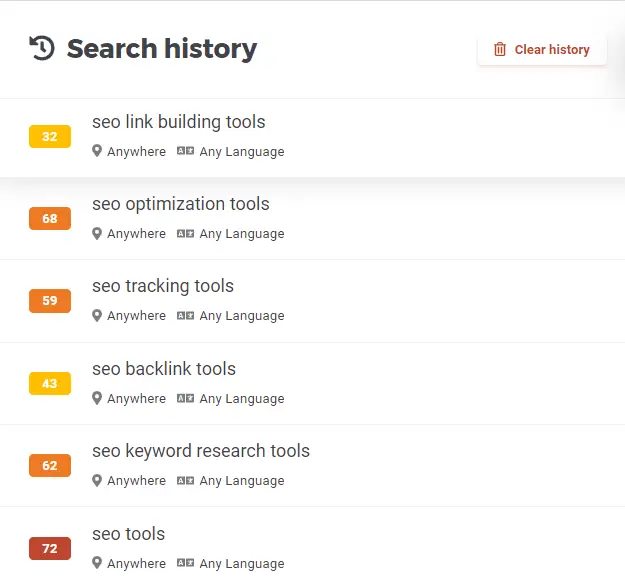
Task: Click the red difficulty badge showing 72
Action: tap(50, 549)
